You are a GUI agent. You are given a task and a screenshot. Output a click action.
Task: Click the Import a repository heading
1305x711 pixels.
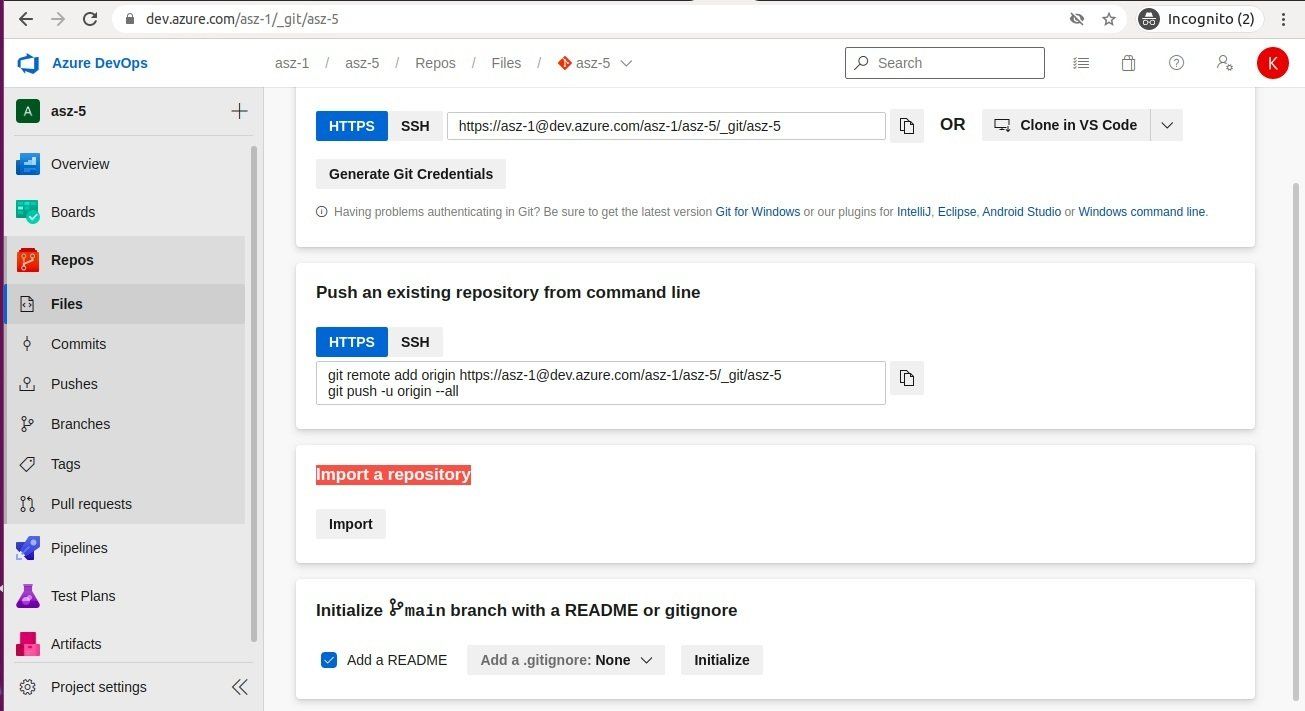pyautogui.click(x=393, y=474)
